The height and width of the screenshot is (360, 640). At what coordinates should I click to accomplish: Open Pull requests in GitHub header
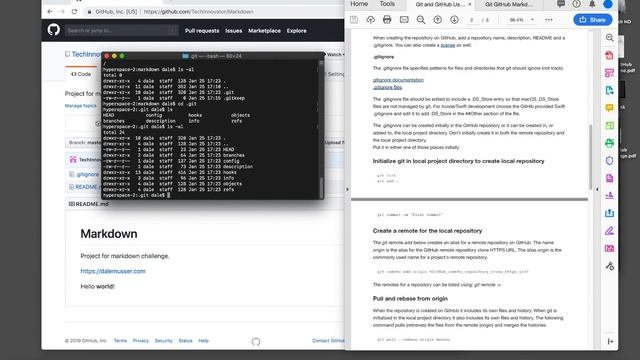[202, 31]
